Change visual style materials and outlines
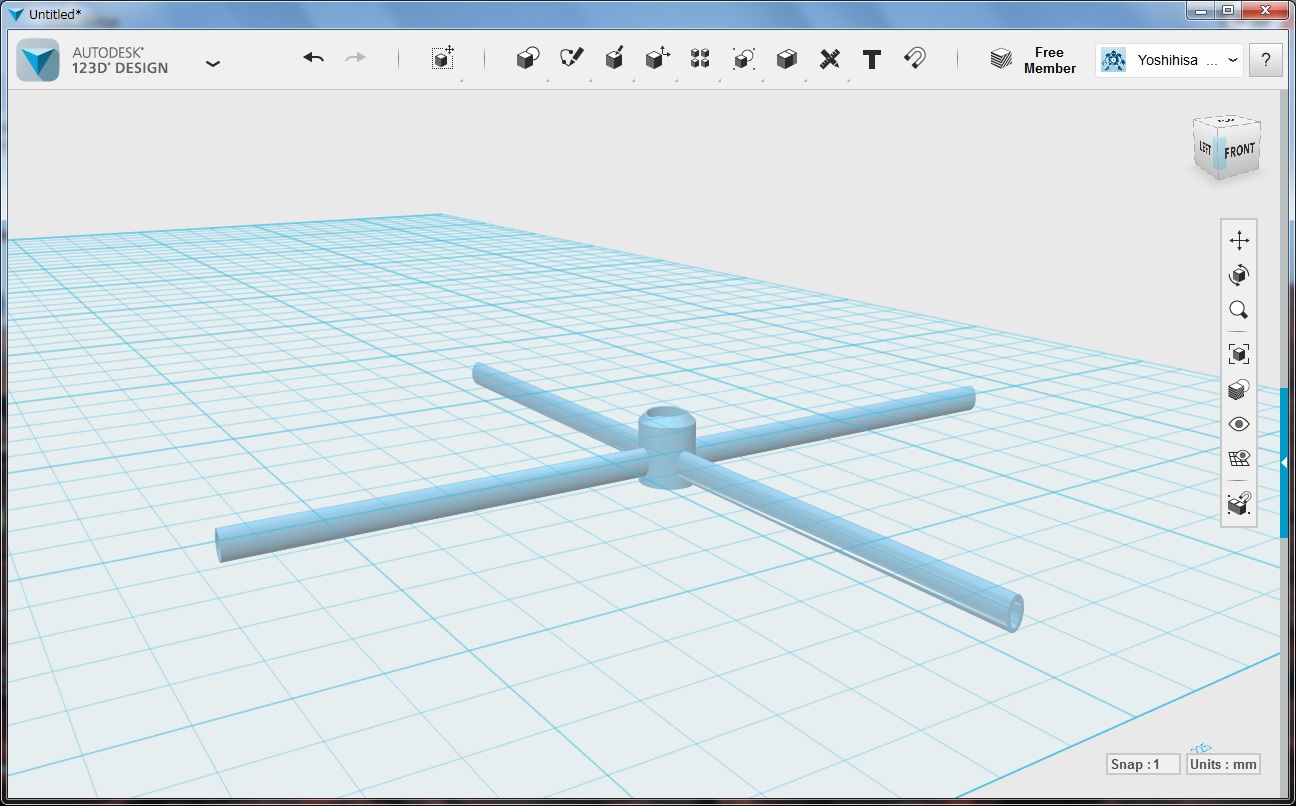 click(1239, 389)
